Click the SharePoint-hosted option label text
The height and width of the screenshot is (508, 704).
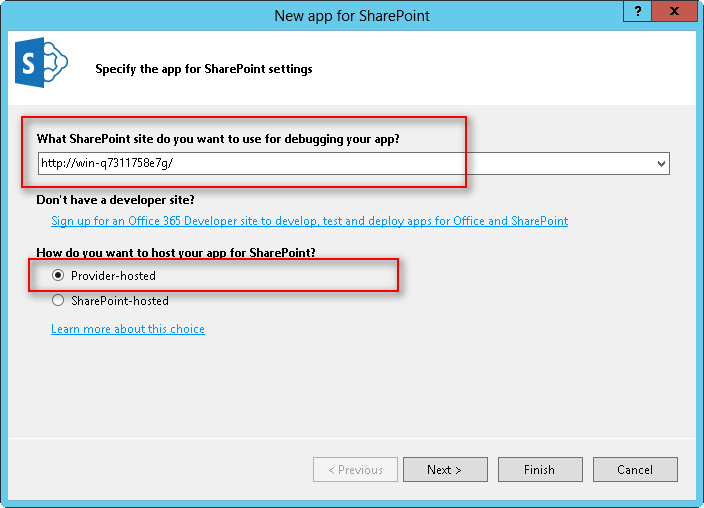pos(120,300)
